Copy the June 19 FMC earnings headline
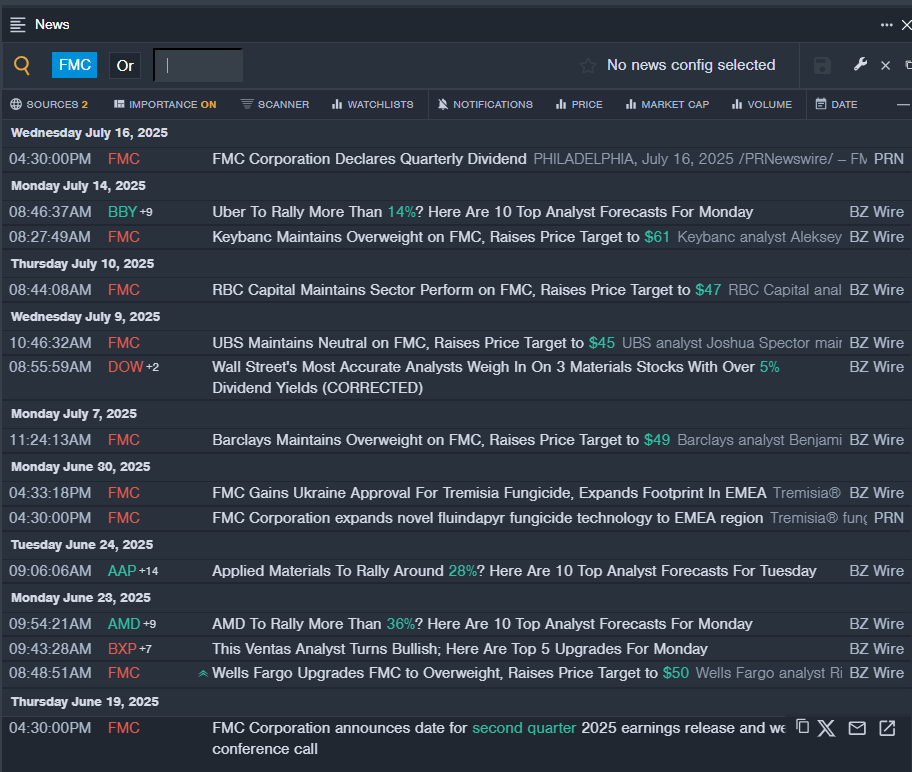This screenshot has width=912, height=772. tap(803, 727)
